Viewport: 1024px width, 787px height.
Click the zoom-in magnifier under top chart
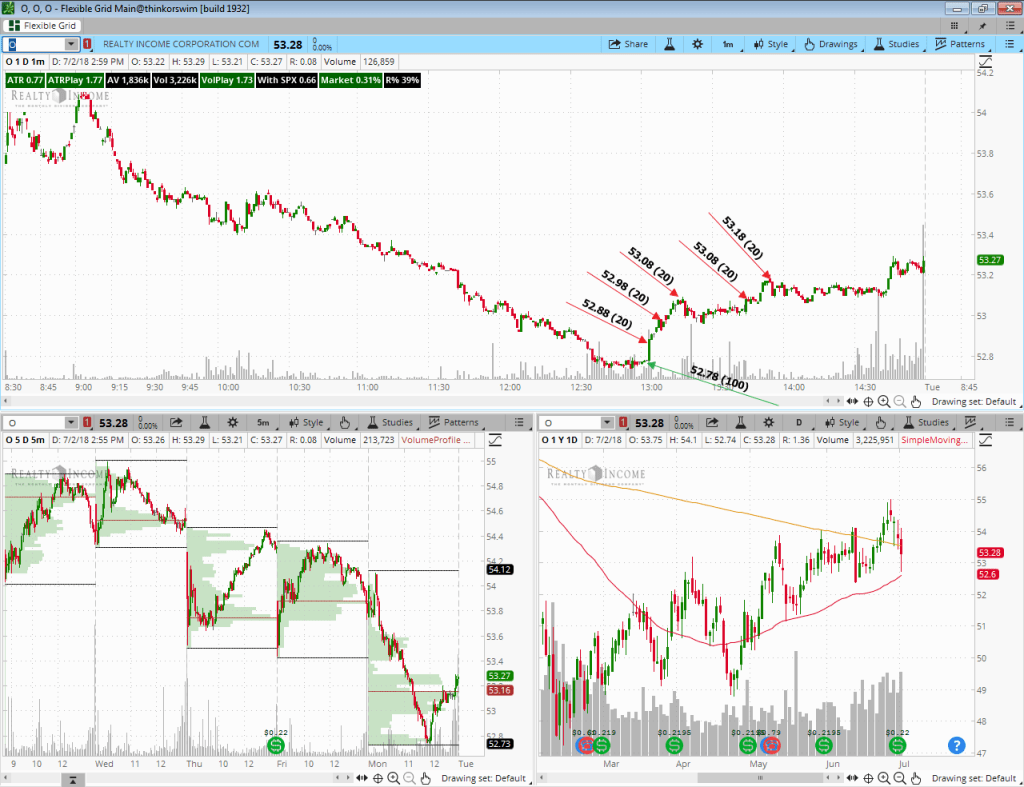(x=884, y=401)
